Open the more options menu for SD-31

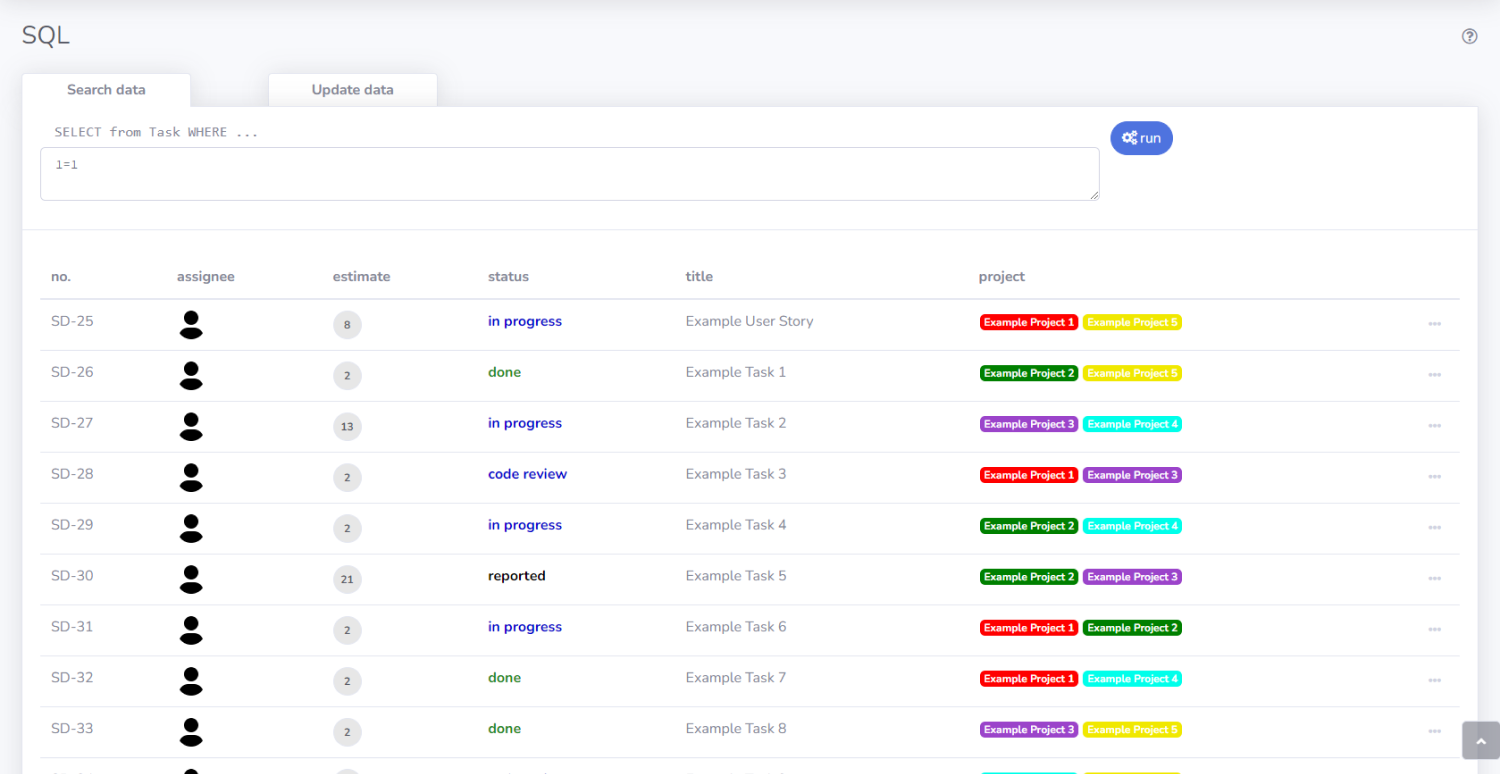[1434, 630]
